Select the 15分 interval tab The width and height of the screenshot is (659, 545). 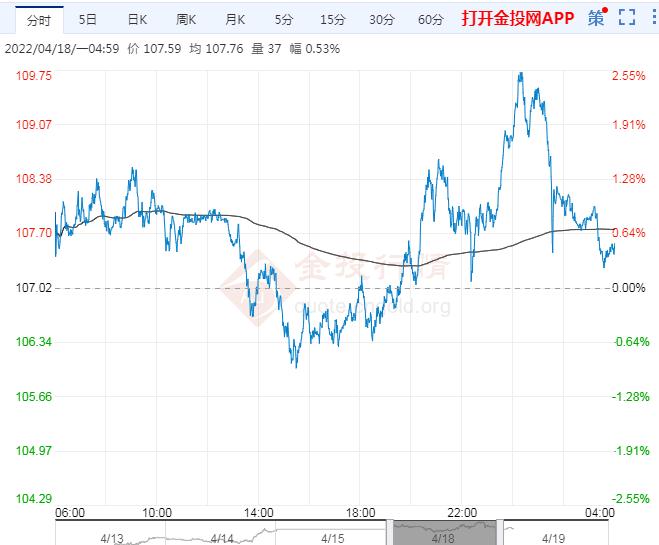coord(332,19)
